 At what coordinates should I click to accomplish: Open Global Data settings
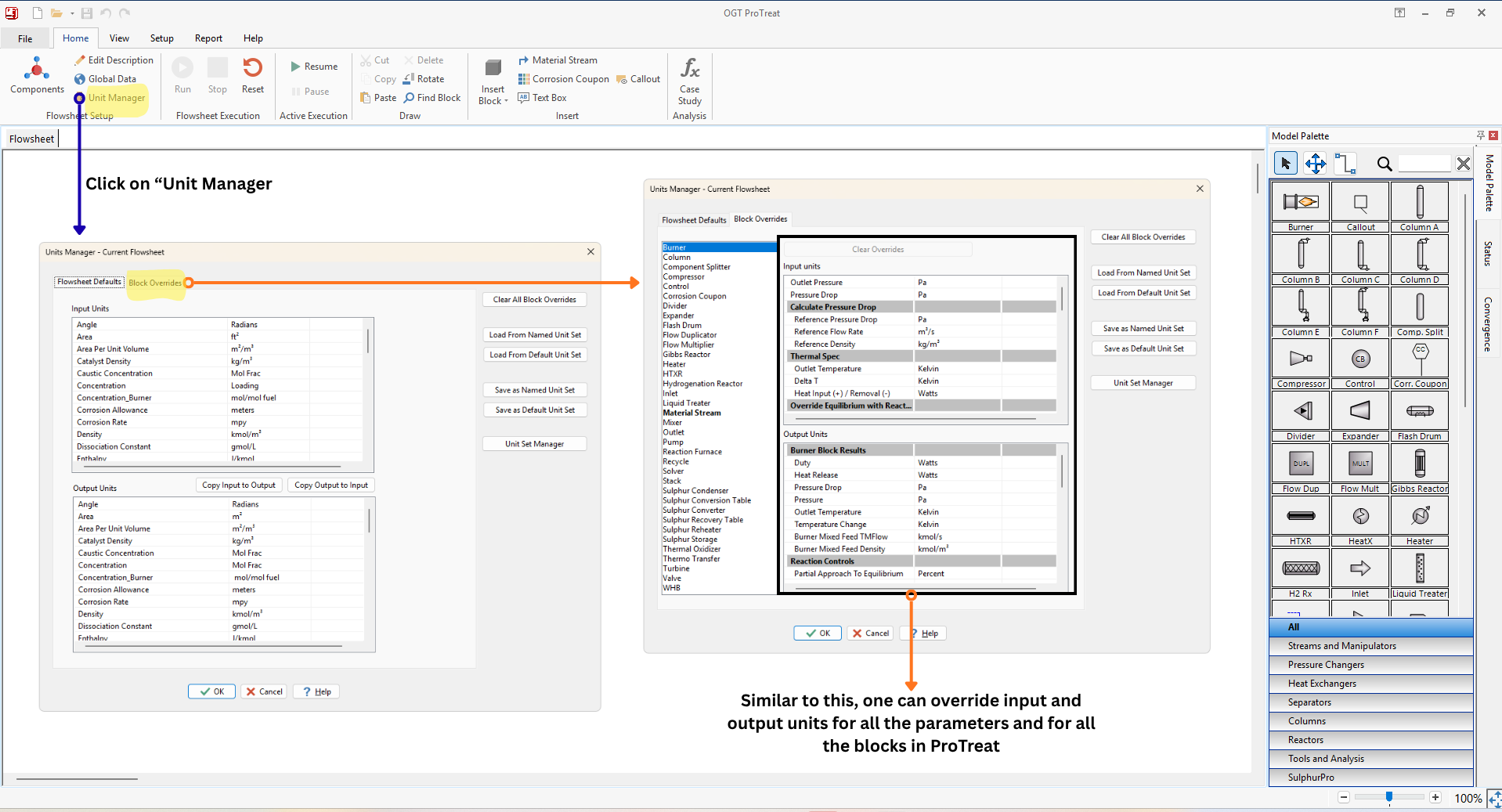click(x=106, y=79)
